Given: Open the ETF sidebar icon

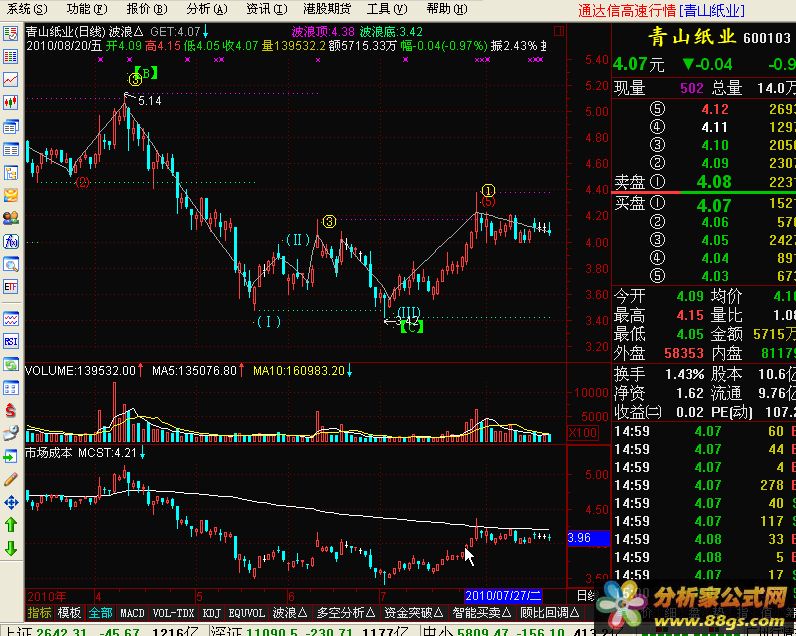Looking at the screenshot, I should (11, 287).
